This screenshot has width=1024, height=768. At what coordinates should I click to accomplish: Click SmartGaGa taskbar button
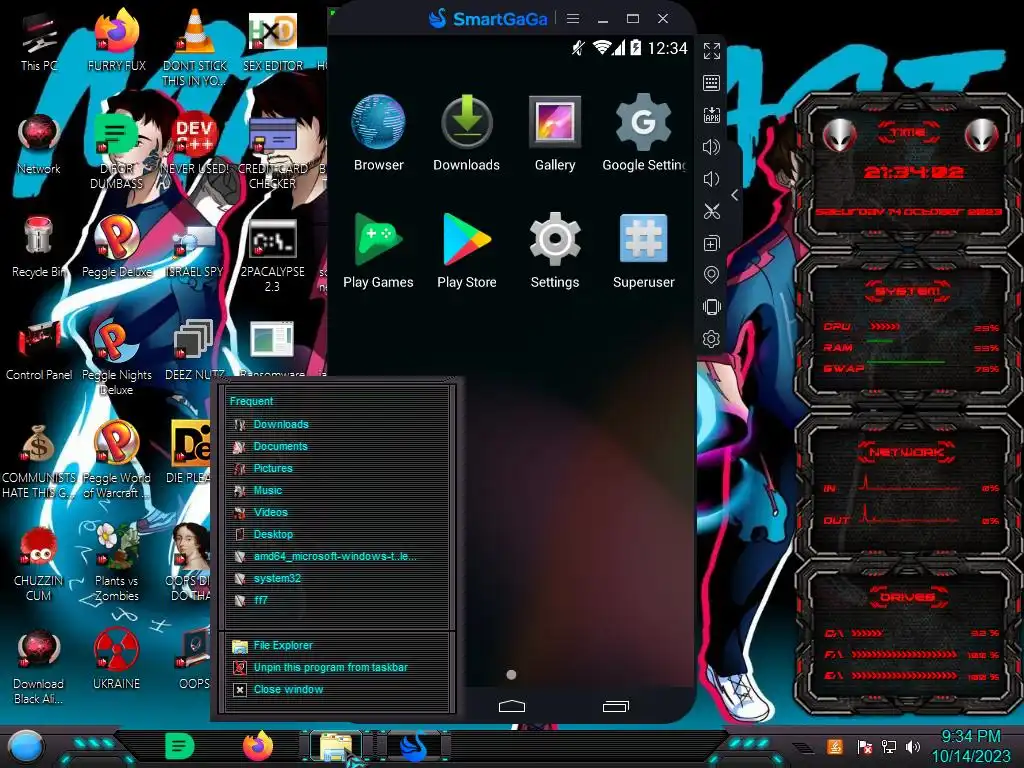[x=413, y=746]
